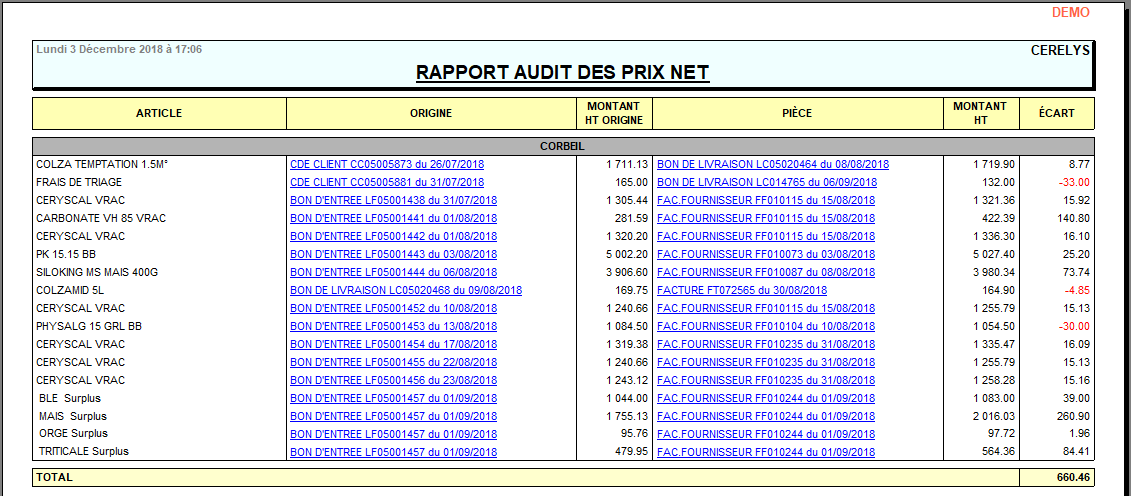Open BON D'ENTREE LF05001456 link
The width and height of the screenshot is (1131, 496).
pos(393,380)
